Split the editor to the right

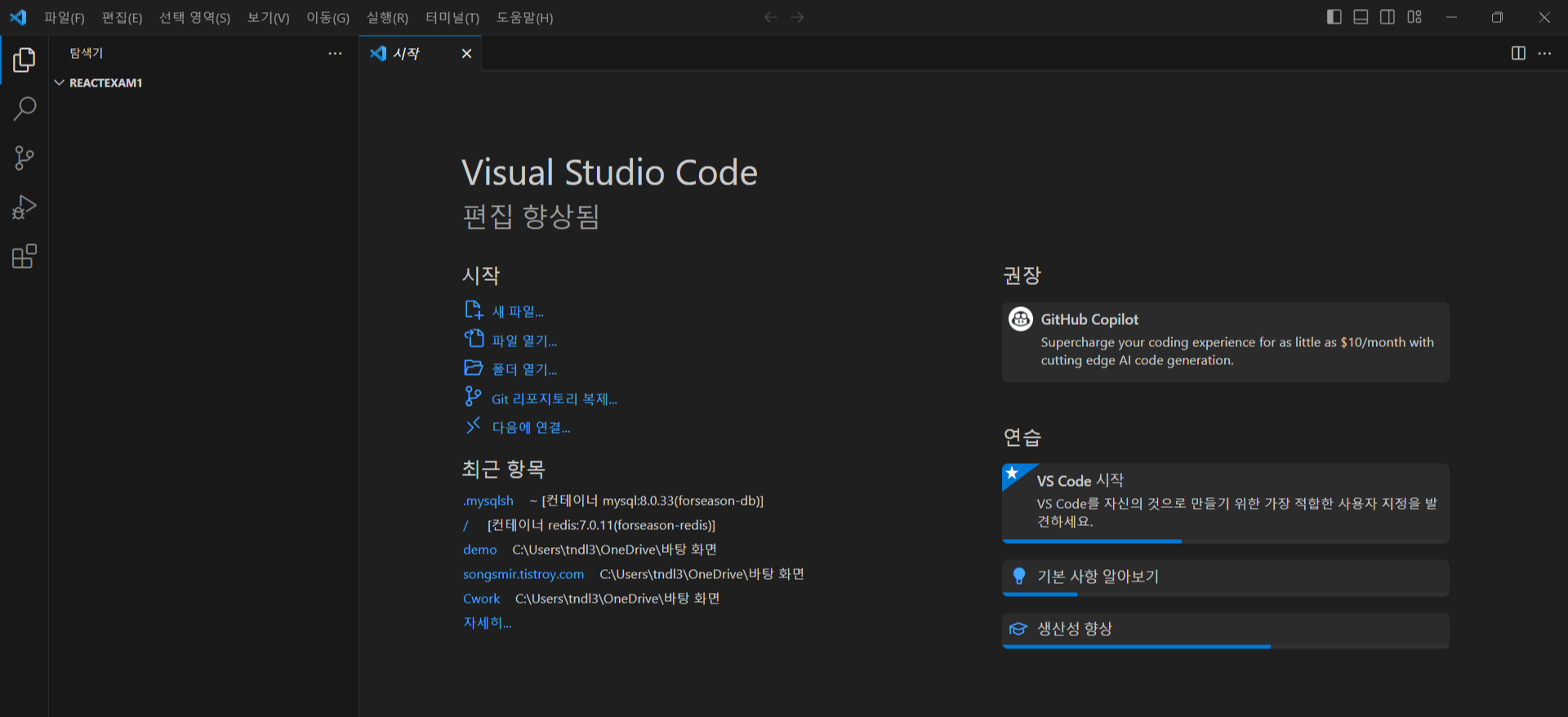click(1518, 53)
